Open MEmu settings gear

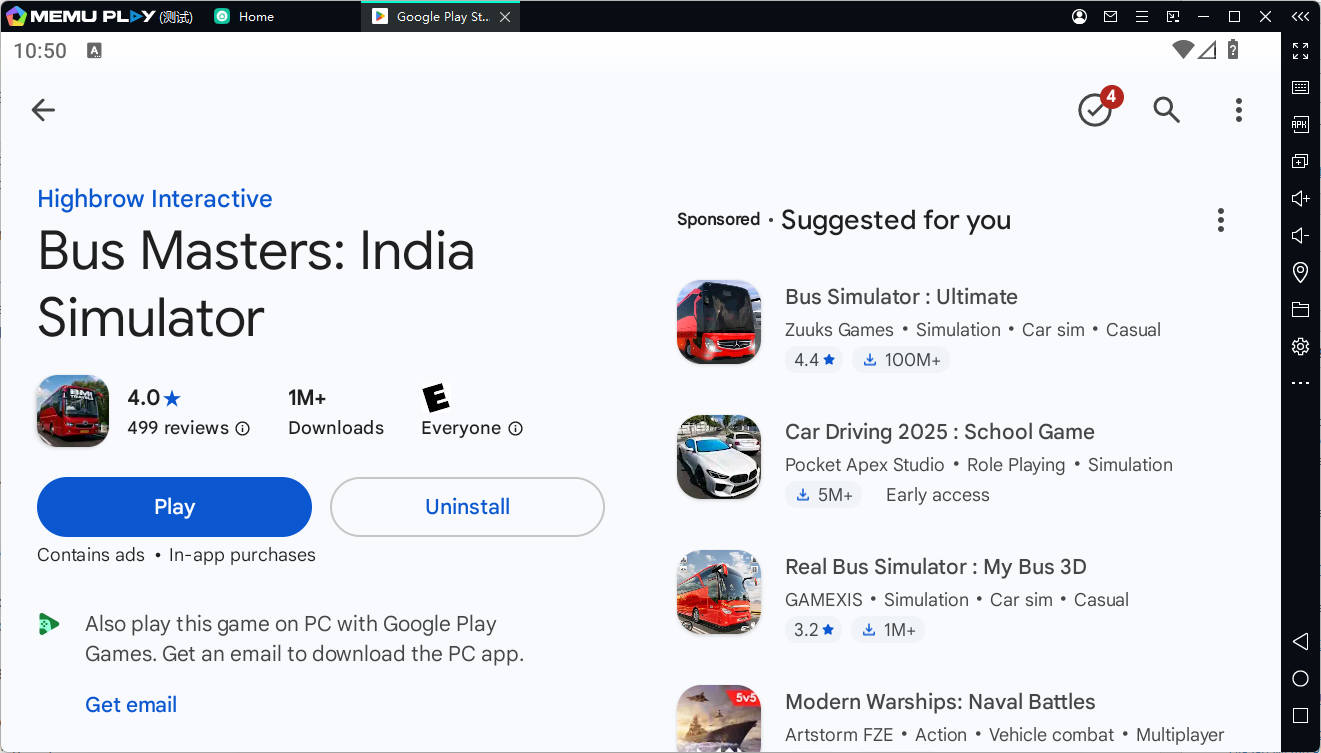click(1300, 347)
